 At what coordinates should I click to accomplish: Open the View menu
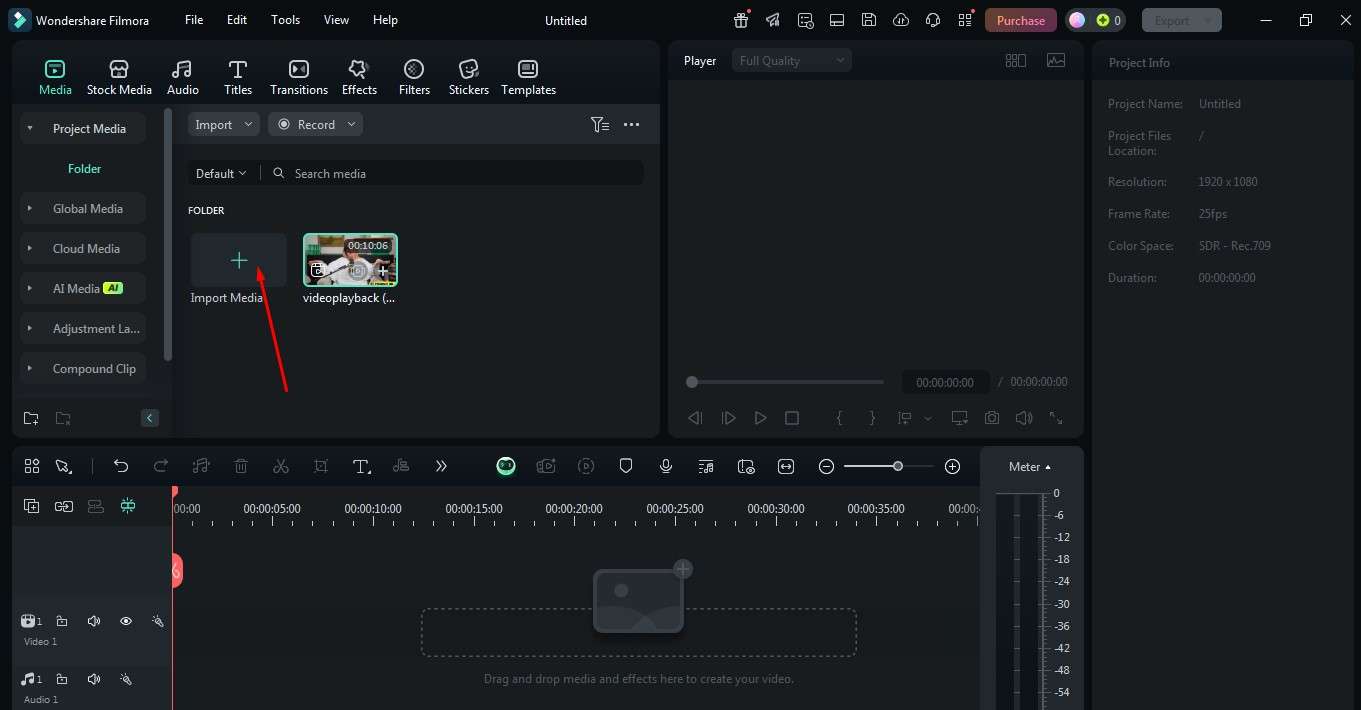337,20
